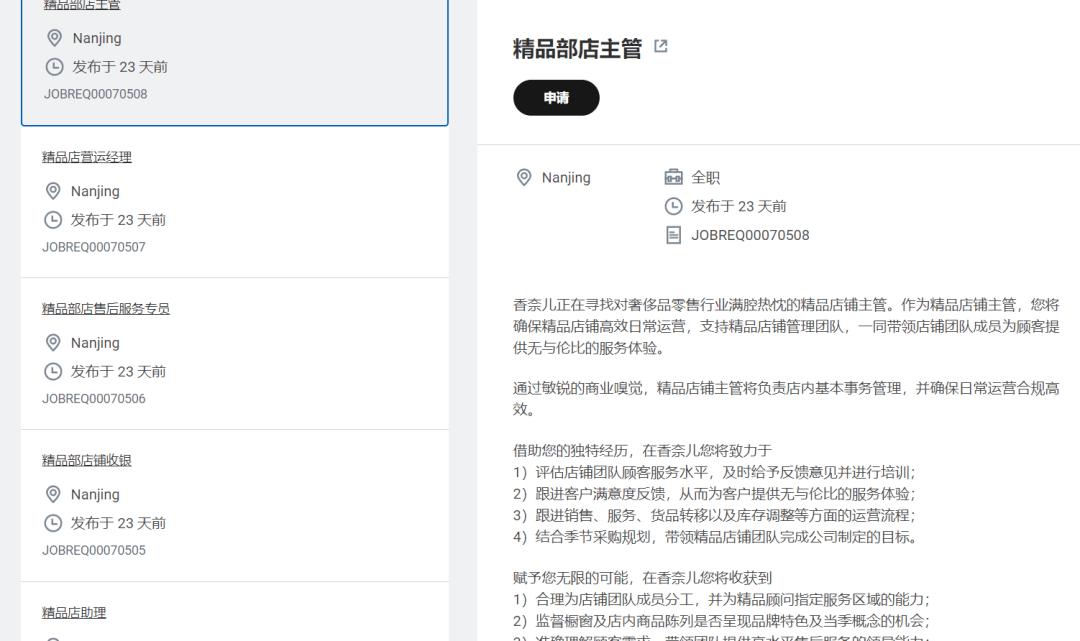This screenshot has width=1080, height=641.
Task: Click the briefcase icon beside 全职
Action: pyautogui.click(x=673, y=178)
